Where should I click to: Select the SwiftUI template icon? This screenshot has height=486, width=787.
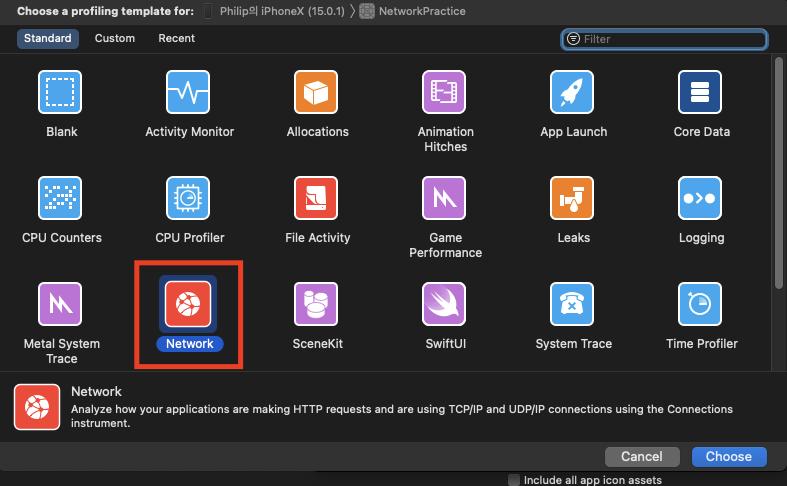tap(444, 304)
